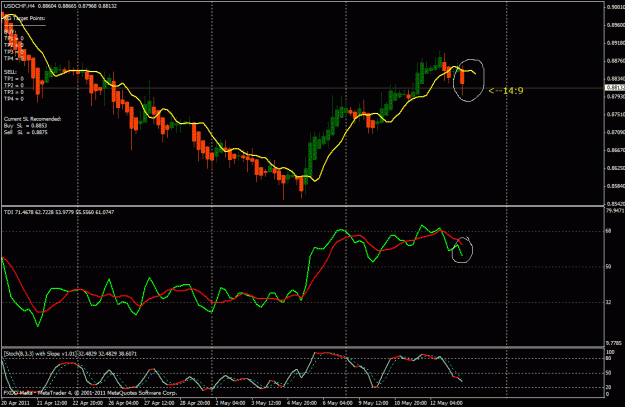Click 'TP1 = 0' under the SELL heading
Viewport: 625px width, 407px height.
tap(14, 79)
